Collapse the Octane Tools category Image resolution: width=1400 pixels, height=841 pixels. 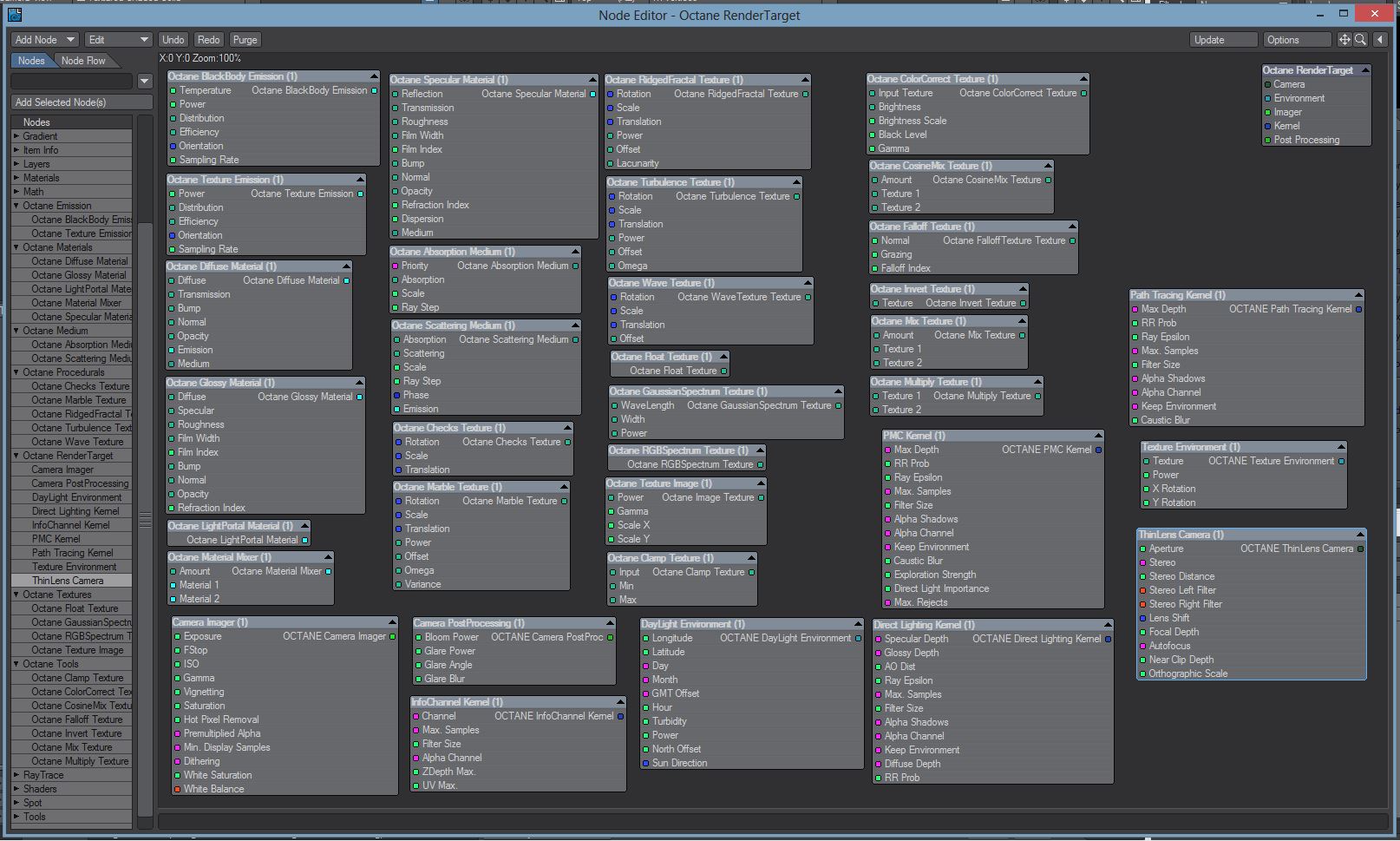16,664
